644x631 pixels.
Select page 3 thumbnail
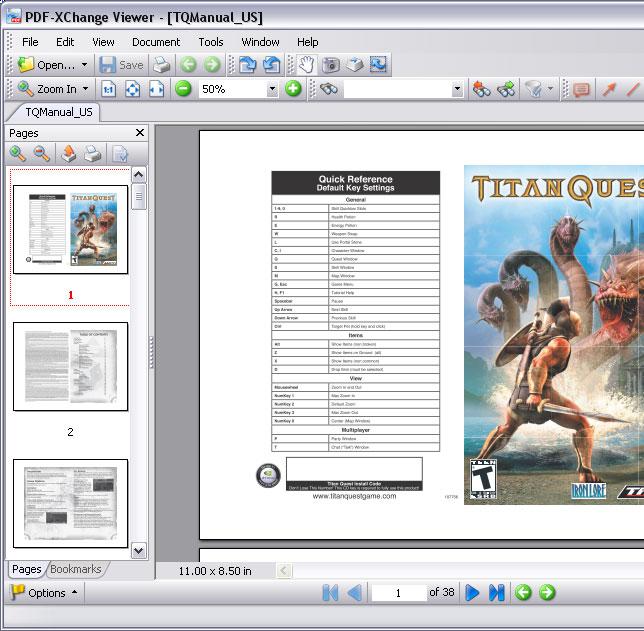[70, 503]
